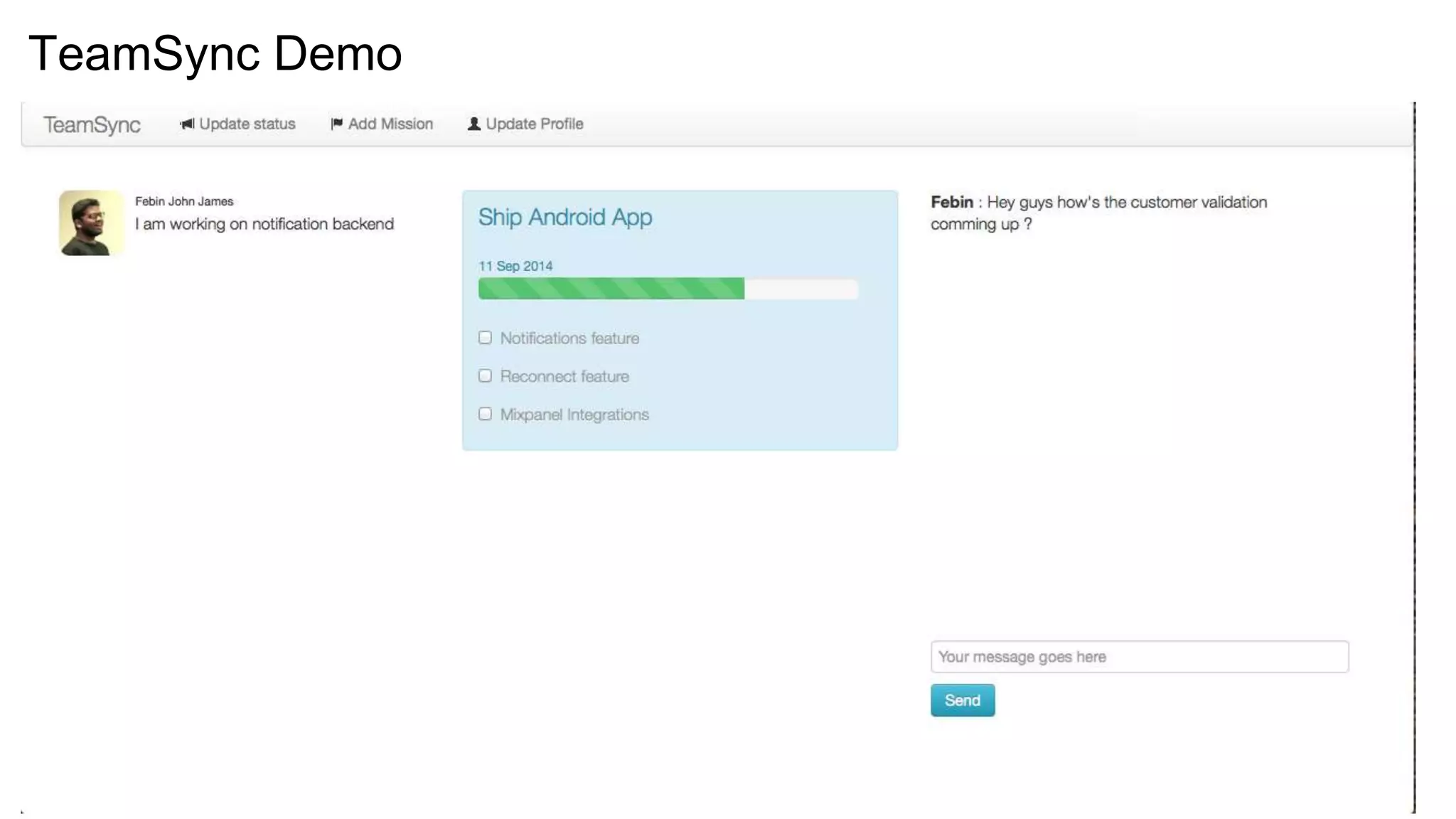Enable the Mixpanel Integrations checkbox

(x=486, y=414)
